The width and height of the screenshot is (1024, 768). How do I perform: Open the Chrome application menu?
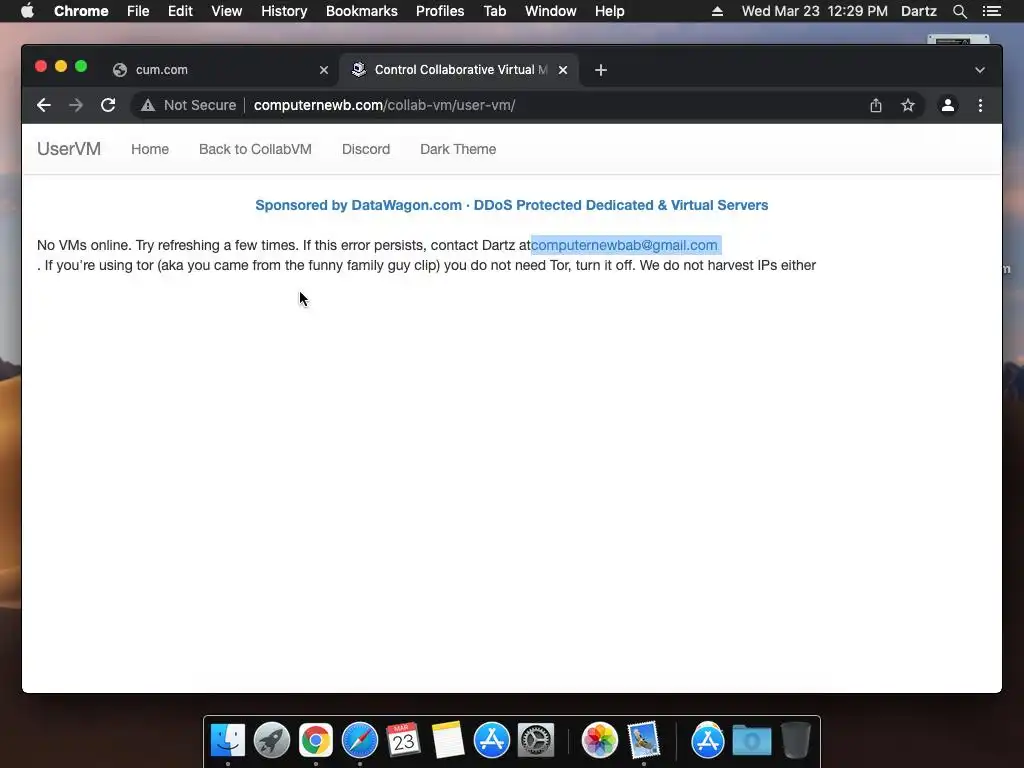81,11
